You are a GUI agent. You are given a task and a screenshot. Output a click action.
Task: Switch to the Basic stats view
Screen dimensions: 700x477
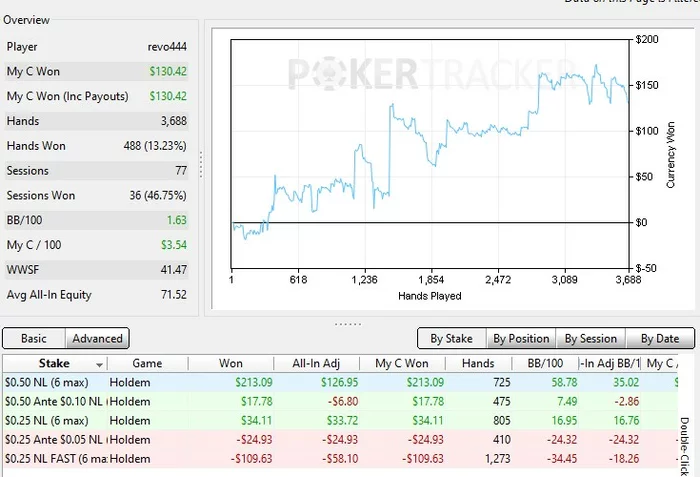(34, 339)
